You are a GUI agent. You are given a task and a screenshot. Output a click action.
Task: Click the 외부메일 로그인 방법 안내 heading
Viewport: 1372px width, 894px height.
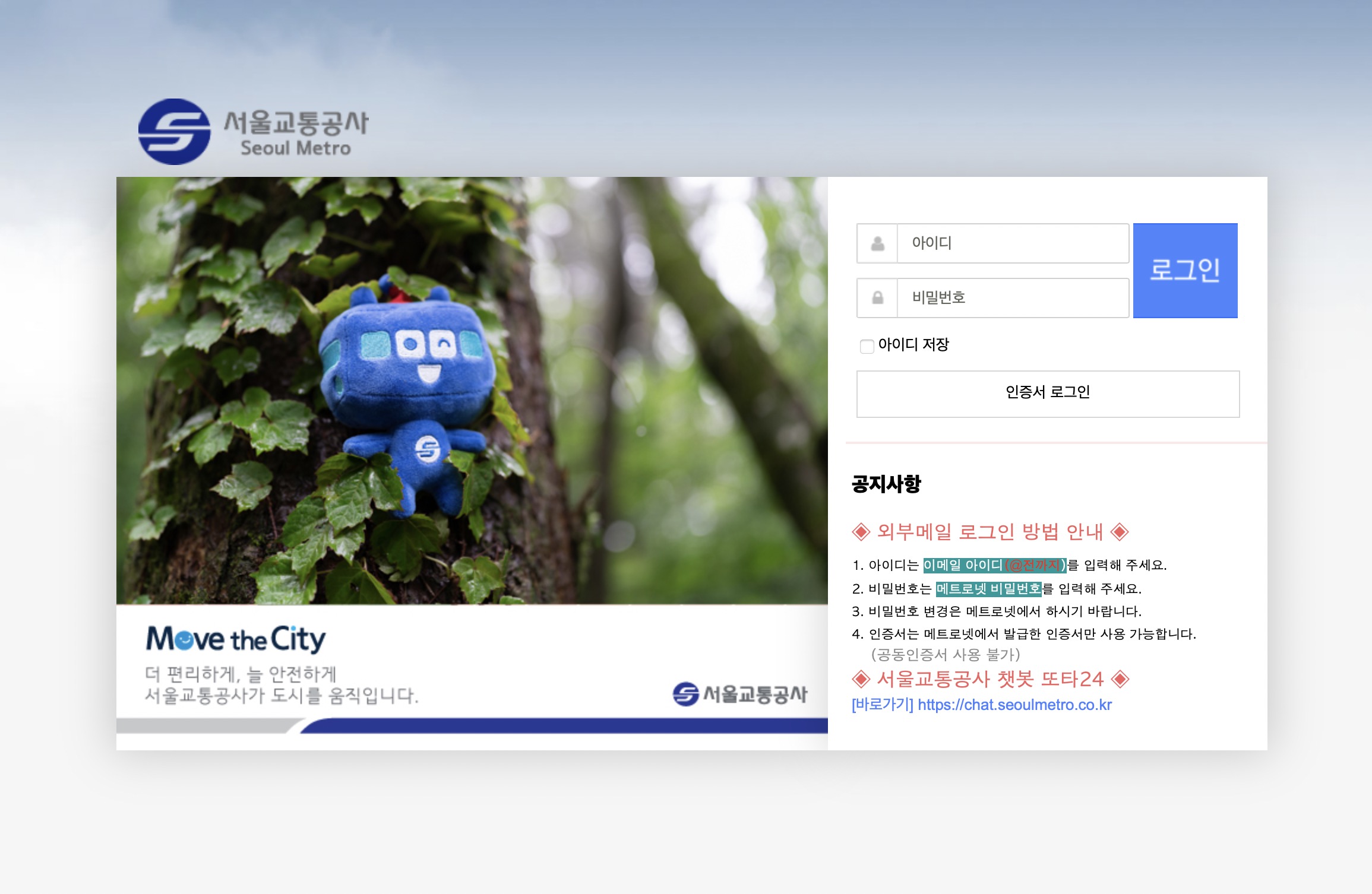coord(990,532)
